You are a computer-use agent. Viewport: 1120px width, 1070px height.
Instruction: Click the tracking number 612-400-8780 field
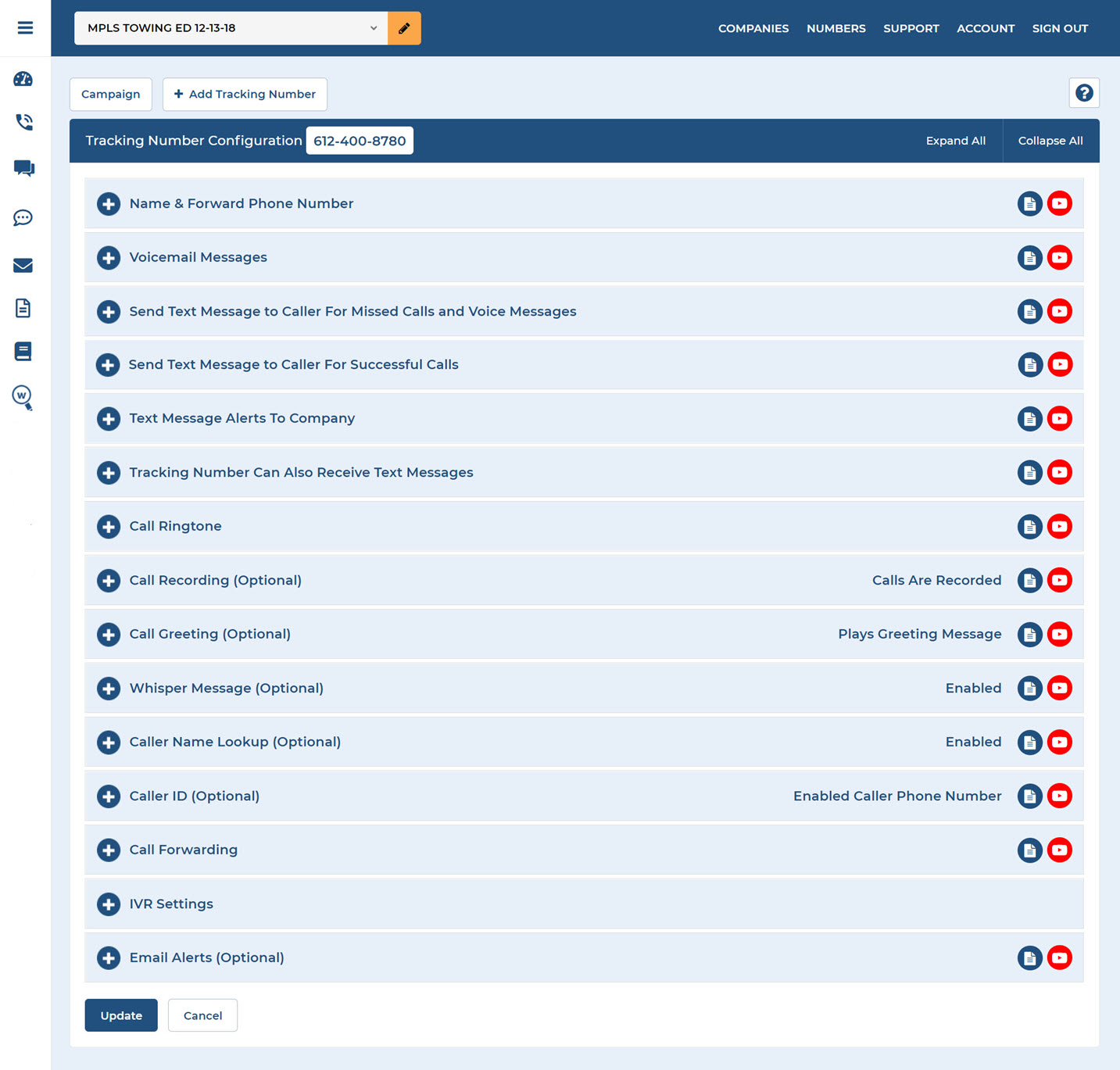360,141
